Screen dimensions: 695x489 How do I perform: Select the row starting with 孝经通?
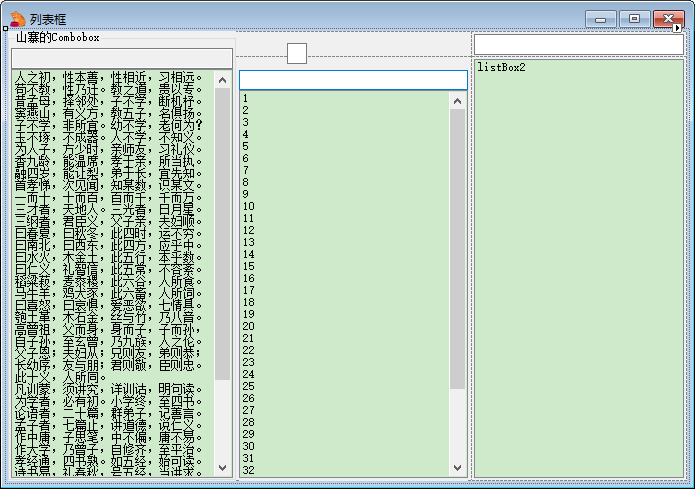point(113,461)
